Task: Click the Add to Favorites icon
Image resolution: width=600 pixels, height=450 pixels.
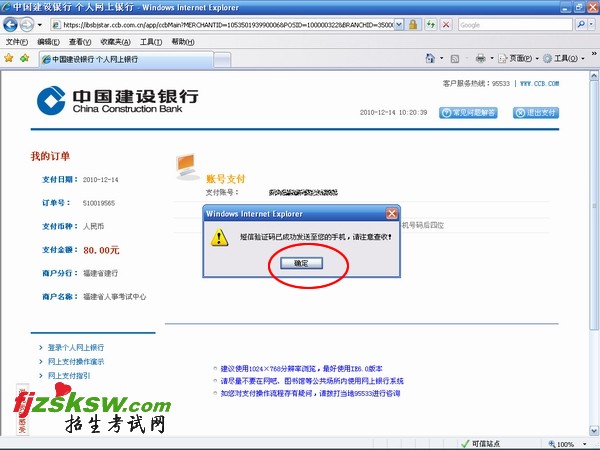Action: click(24, 59)
